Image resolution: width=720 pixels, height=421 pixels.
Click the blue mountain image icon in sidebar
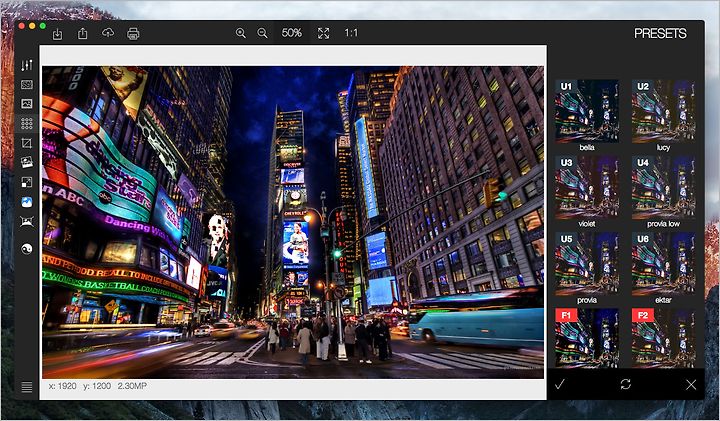[x=27, y=202]
